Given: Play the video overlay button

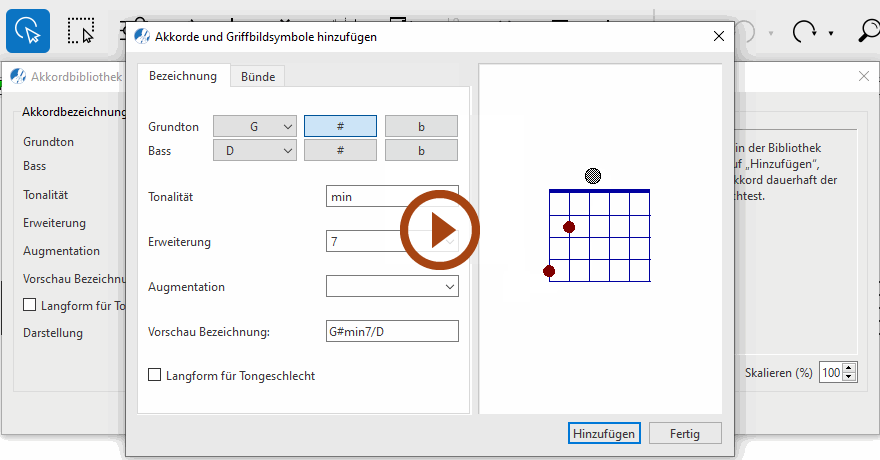Looking at the screenshot, I should point(441,232).
